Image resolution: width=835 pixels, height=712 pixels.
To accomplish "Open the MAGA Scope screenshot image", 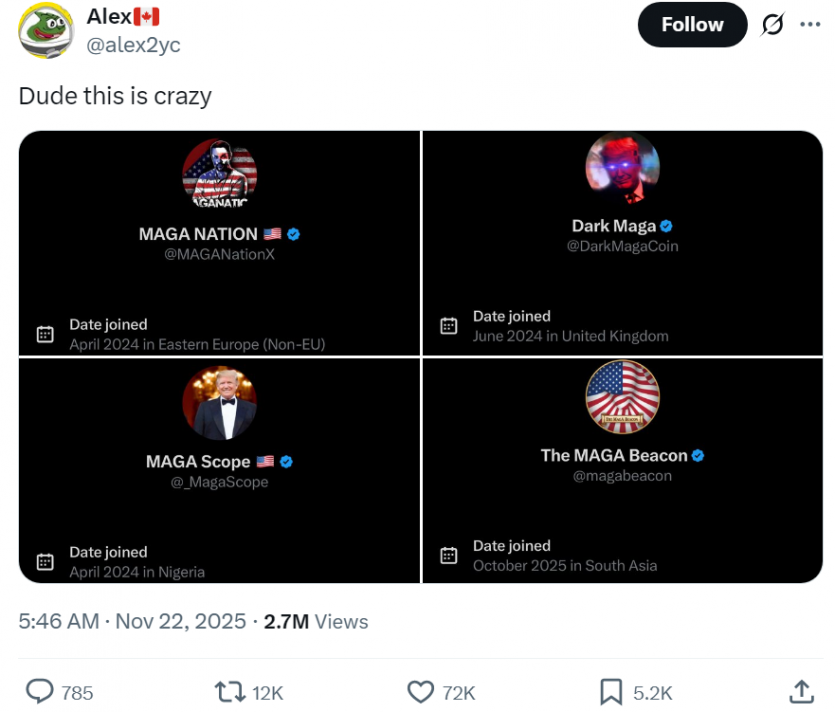I will [219, 470].
